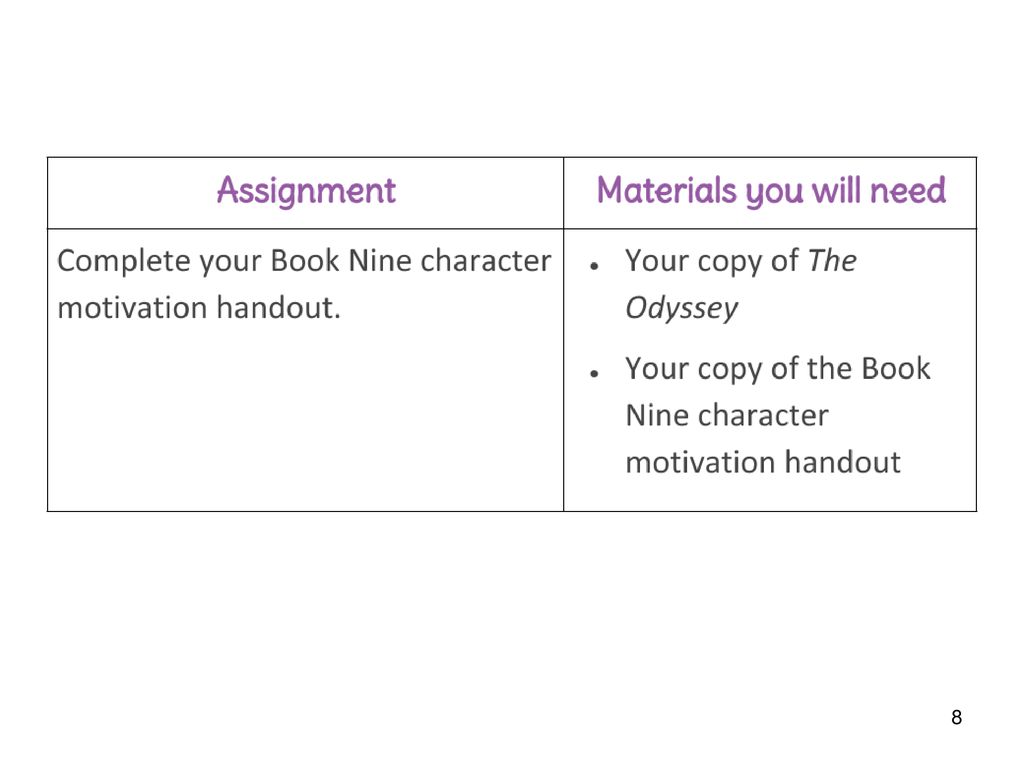
Task: Click the word 'Materials' in the header row
Action: point(667,190)
